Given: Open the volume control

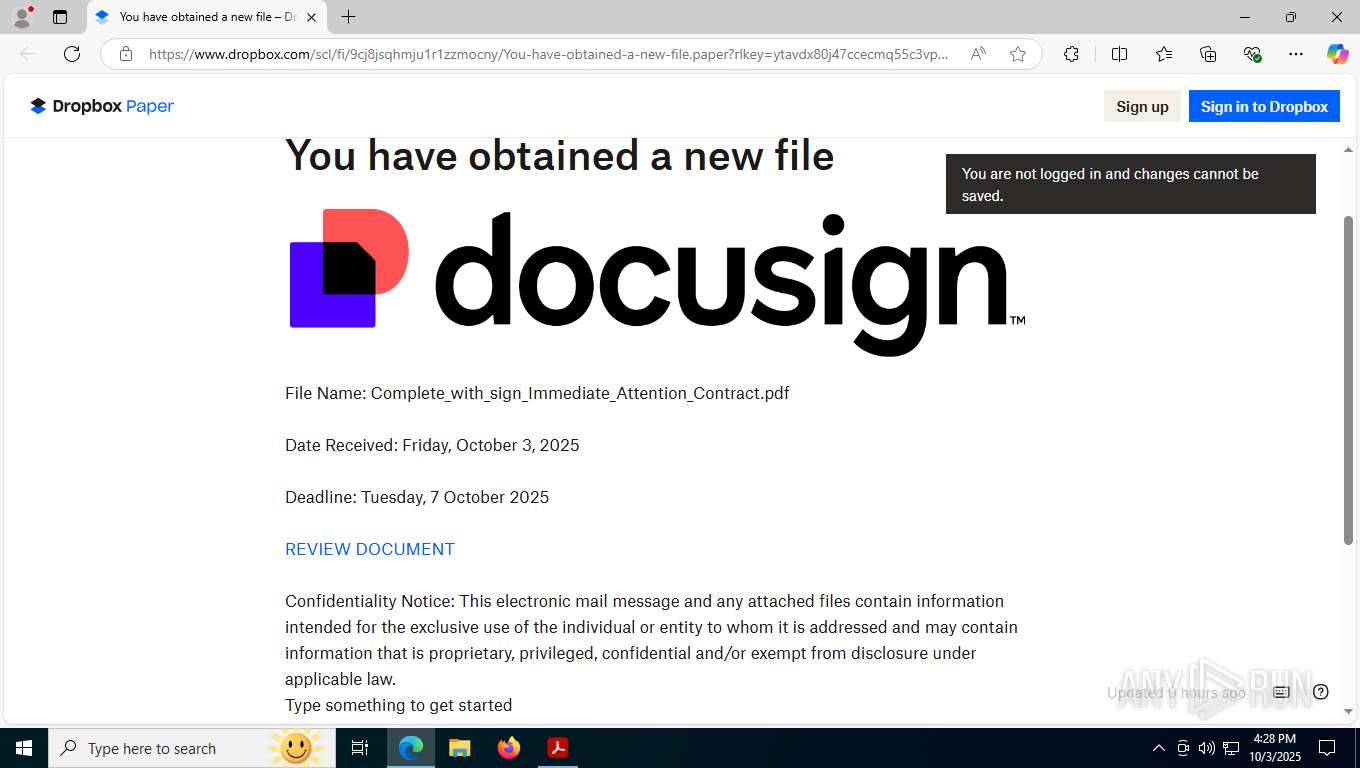Looking at the screenshot, I should [x=1206, y=748].
